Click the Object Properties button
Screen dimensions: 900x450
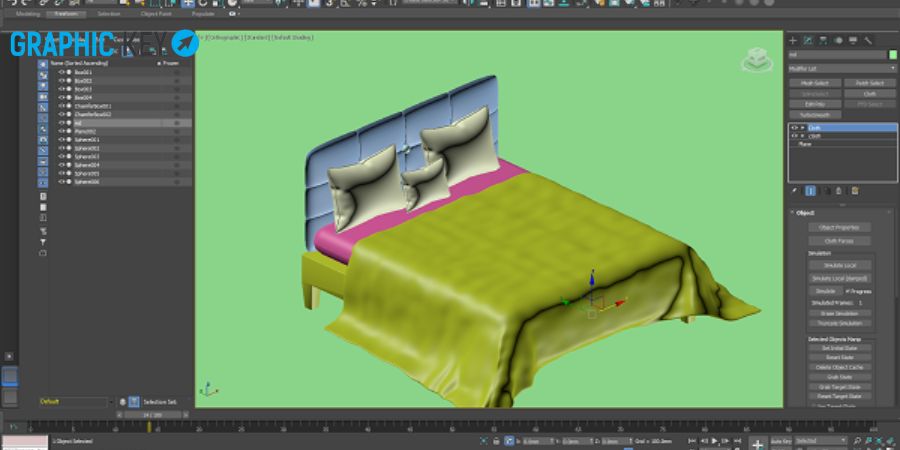pyautogui.click(x=840, y=228)
